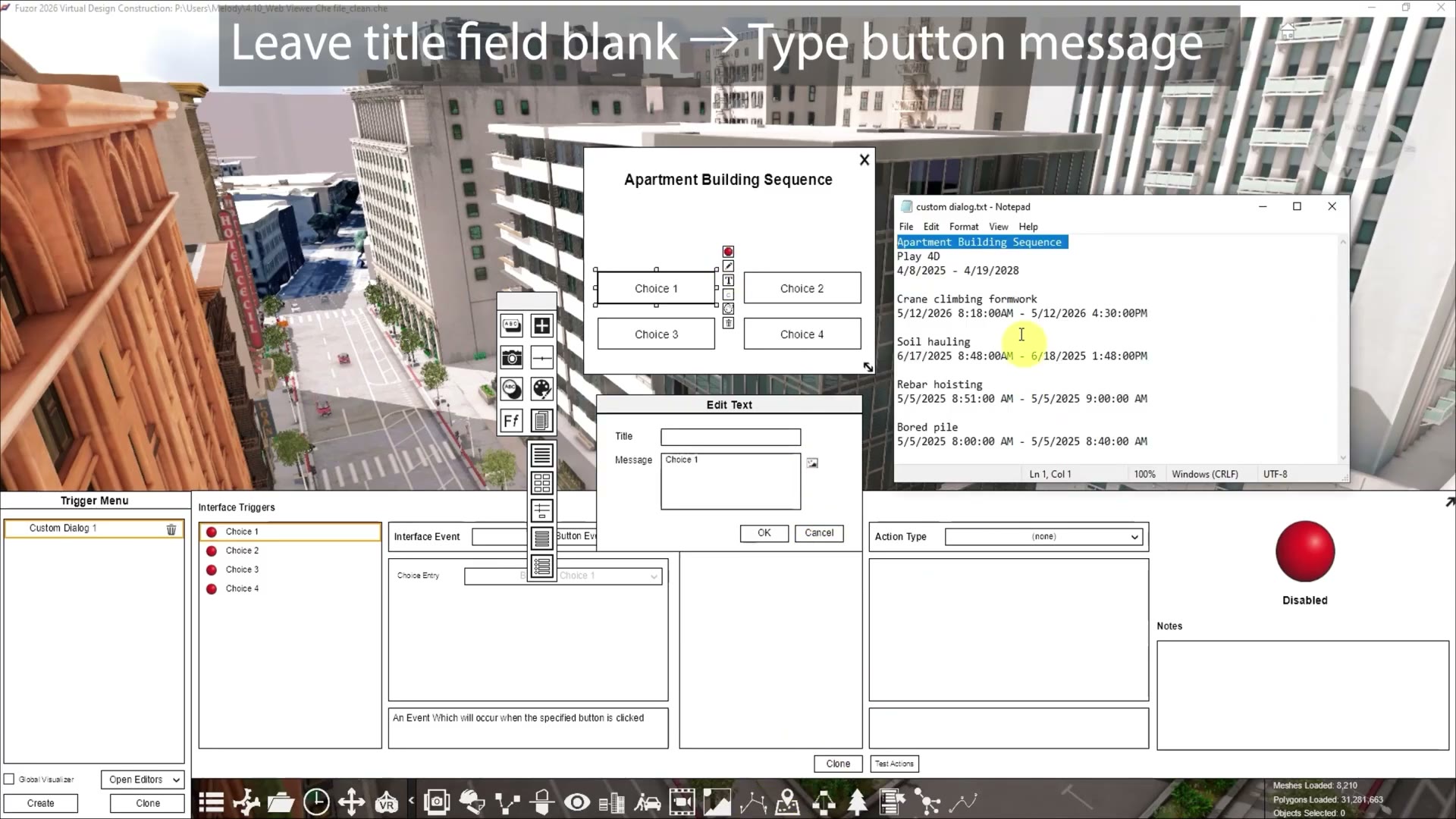1456x819 pixels.
Task: Click "Rebar hoisting" line in Notepad
Action: point(940,384)
